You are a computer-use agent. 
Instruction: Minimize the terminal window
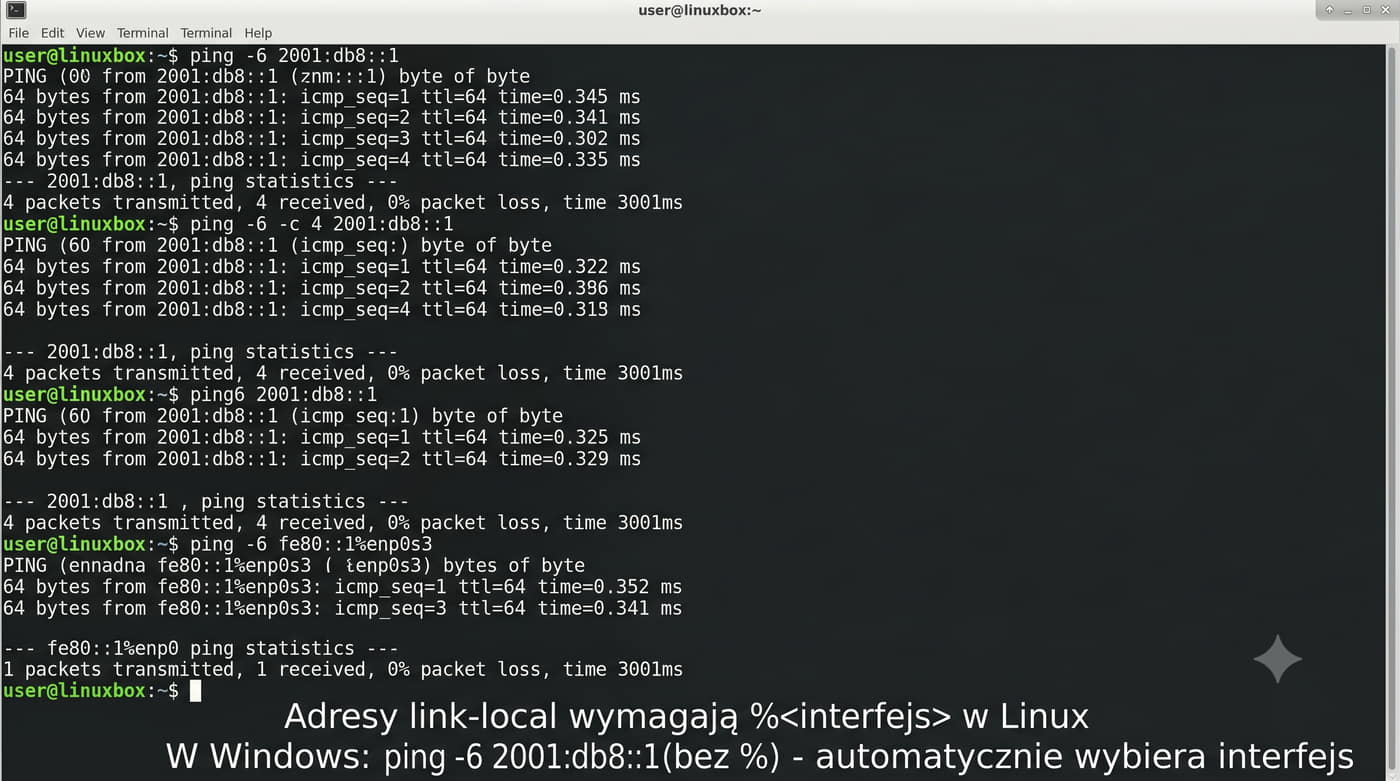[1348, 10]
